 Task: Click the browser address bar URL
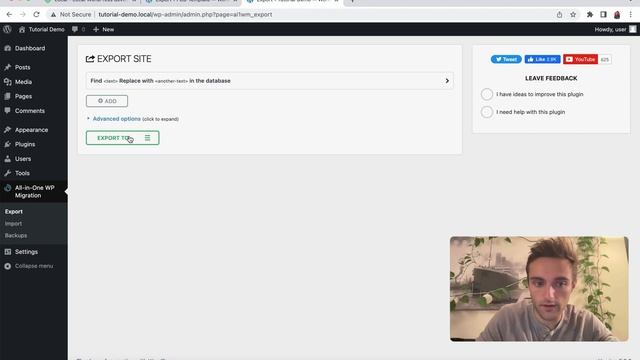tap(185, 14)
